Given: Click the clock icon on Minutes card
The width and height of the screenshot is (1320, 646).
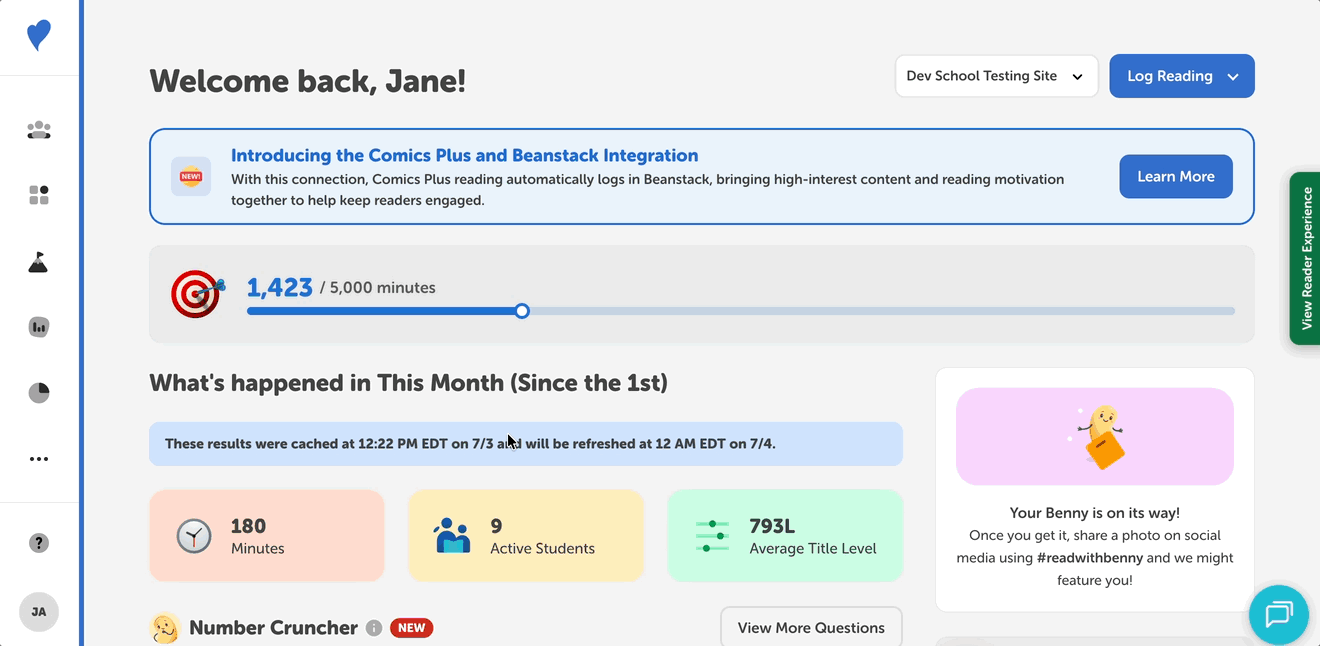Looking at the screenshot, I should click(194, 536).
